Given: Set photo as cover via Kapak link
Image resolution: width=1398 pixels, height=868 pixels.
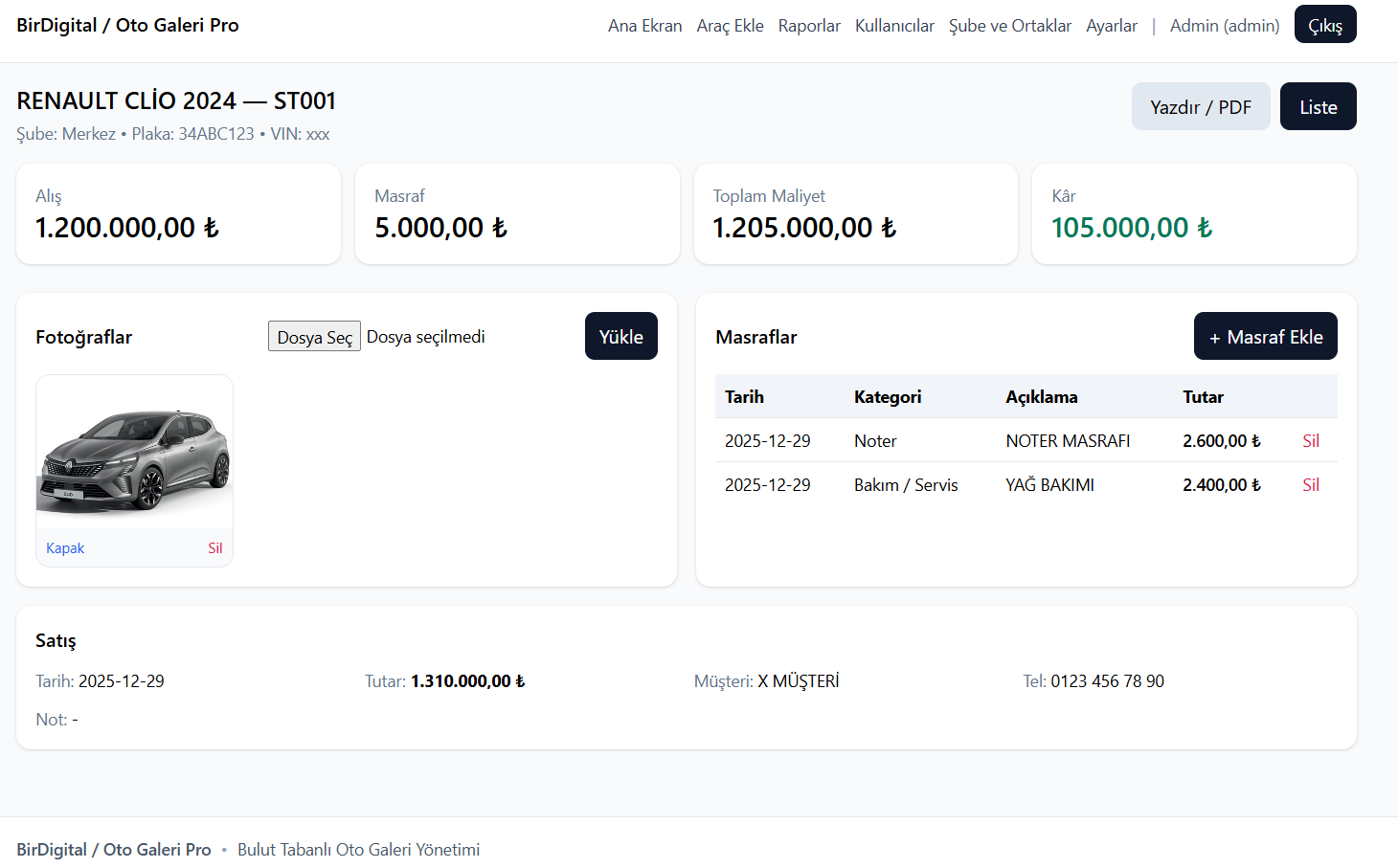Looking at the screenshot, I should [65, 548].
